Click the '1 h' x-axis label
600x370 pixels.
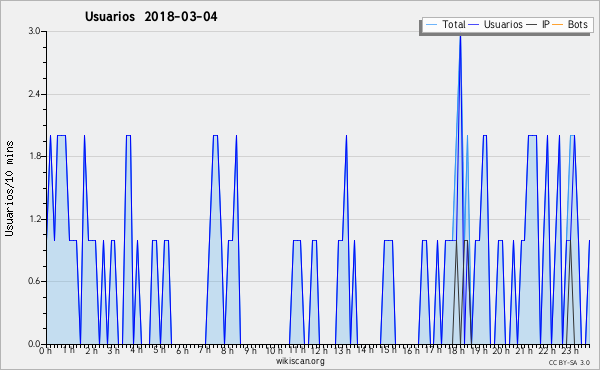click(68, 350)
